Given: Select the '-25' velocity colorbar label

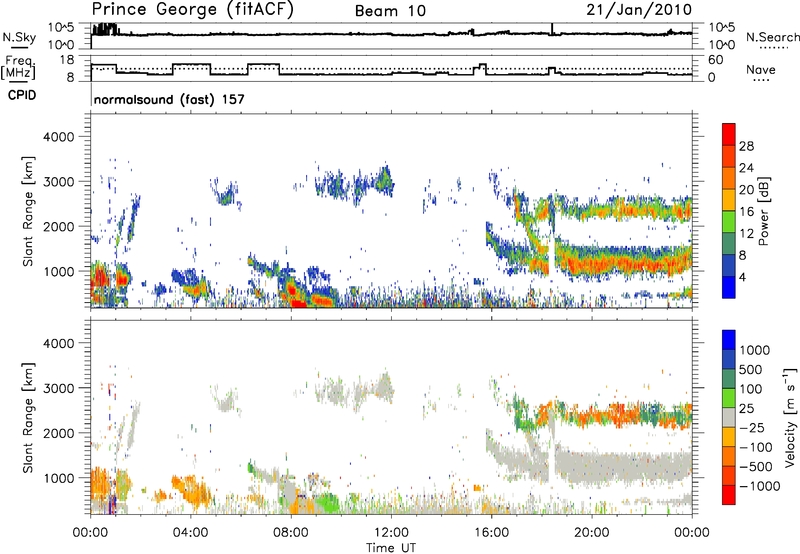Looking at the screenshot, I should (x=751, y=427).
